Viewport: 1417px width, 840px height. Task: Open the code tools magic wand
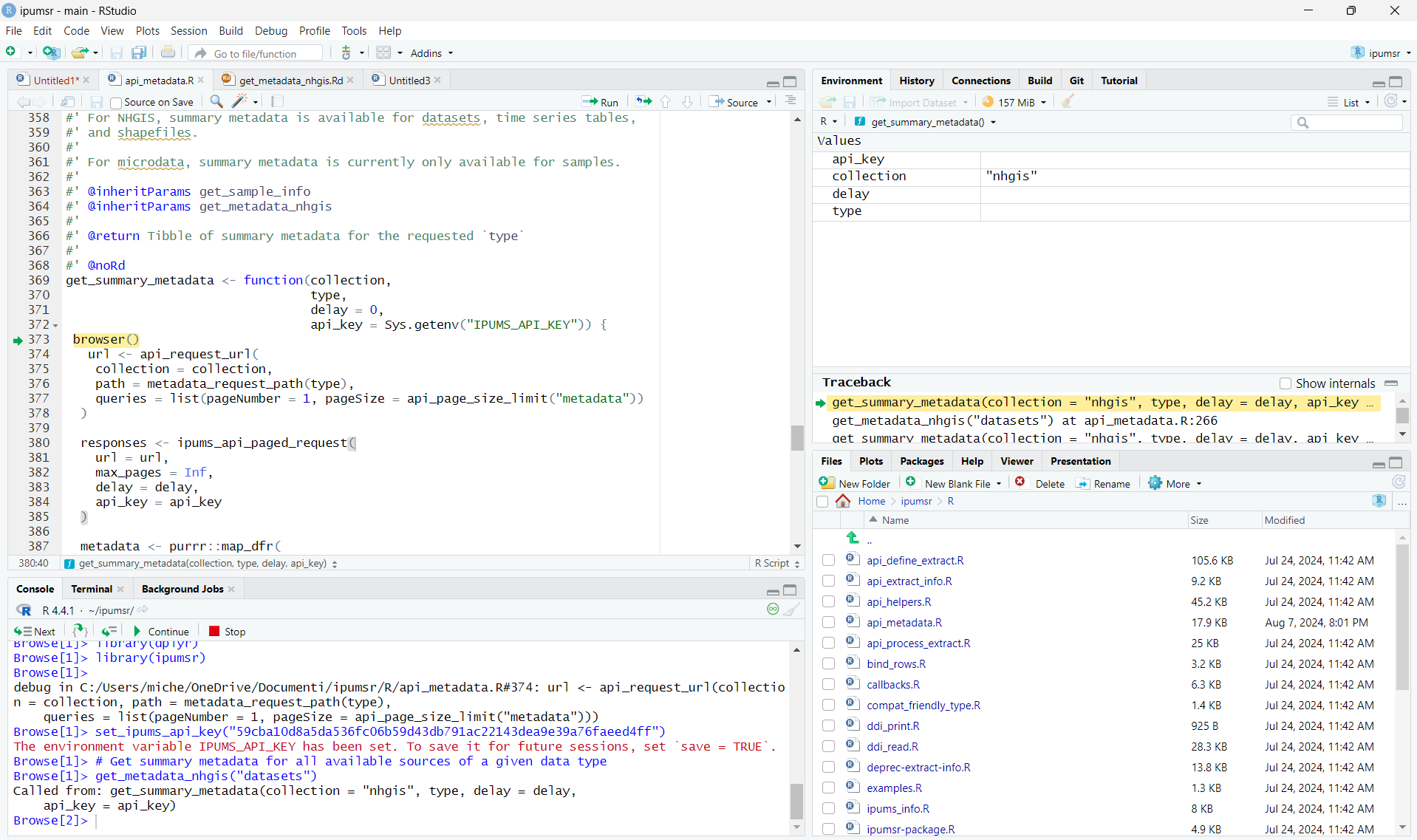[x=240, y=102]
